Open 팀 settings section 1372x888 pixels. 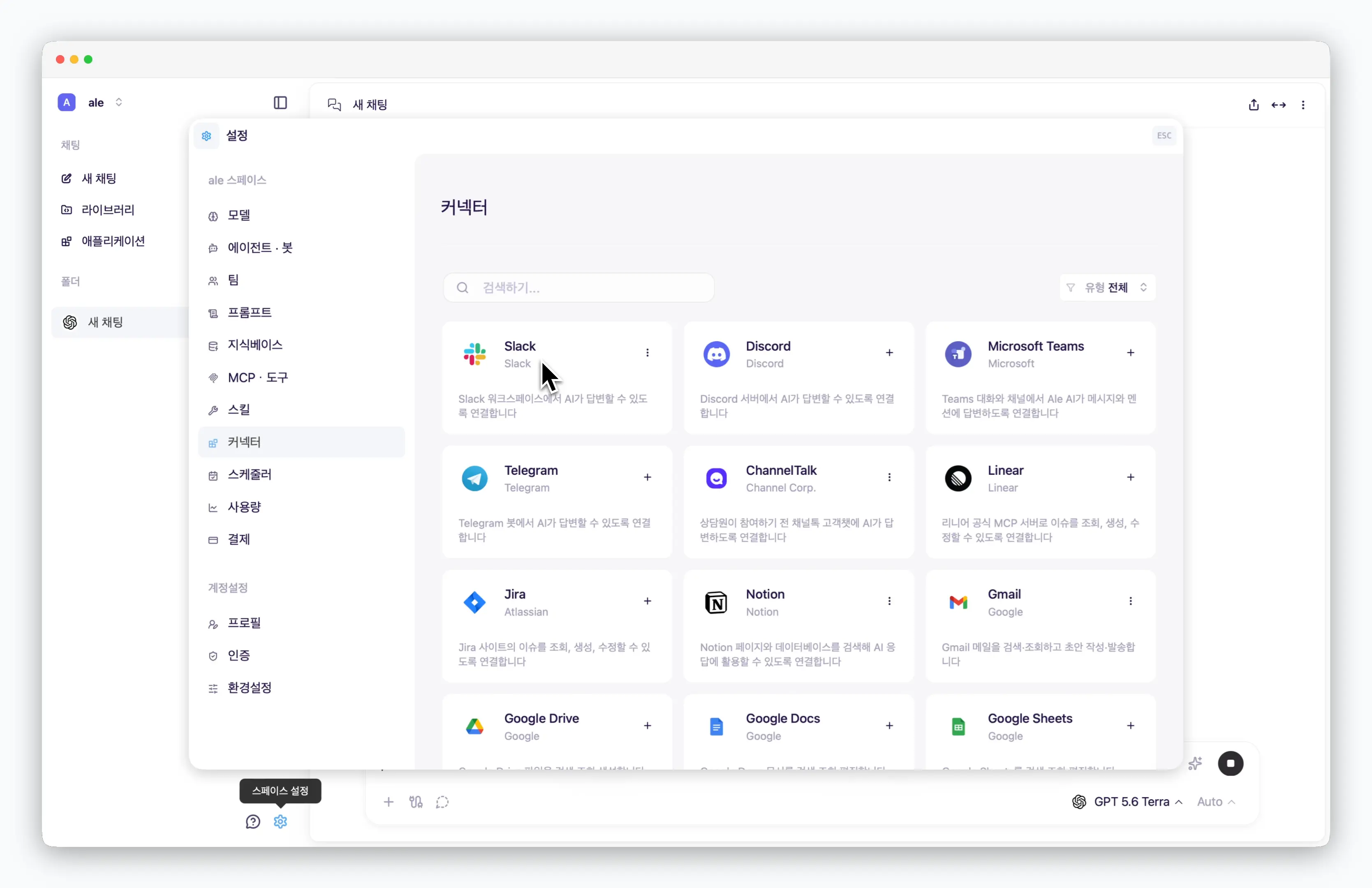[x=301, y=280]
